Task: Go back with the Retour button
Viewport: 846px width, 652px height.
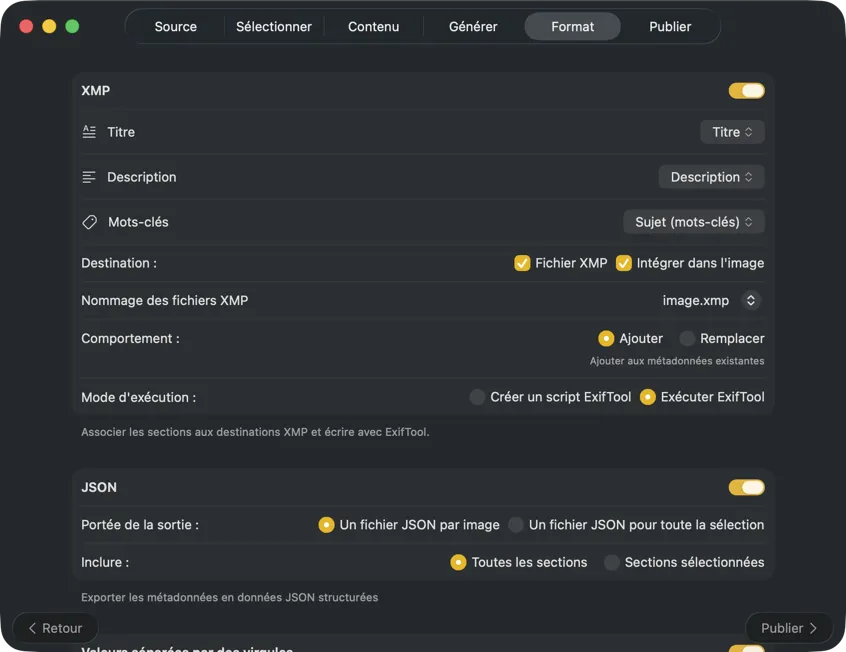Action: coord(55,628)
